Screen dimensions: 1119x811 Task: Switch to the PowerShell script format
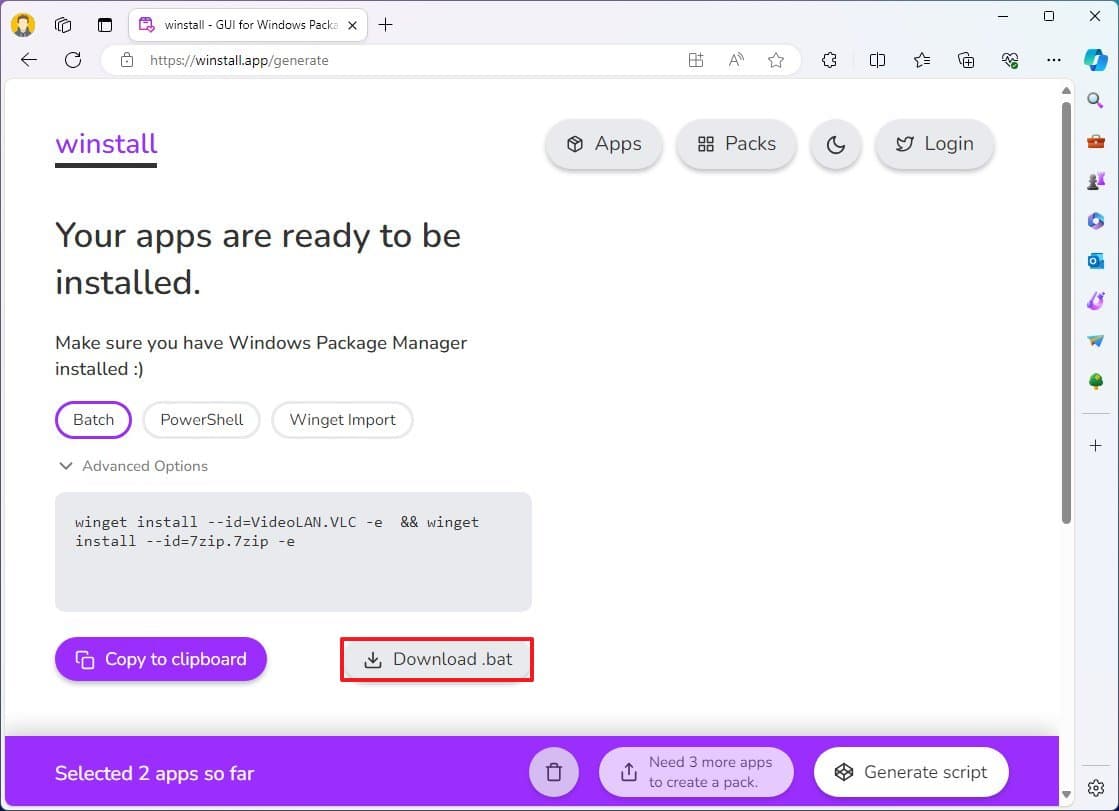(201, 420)
